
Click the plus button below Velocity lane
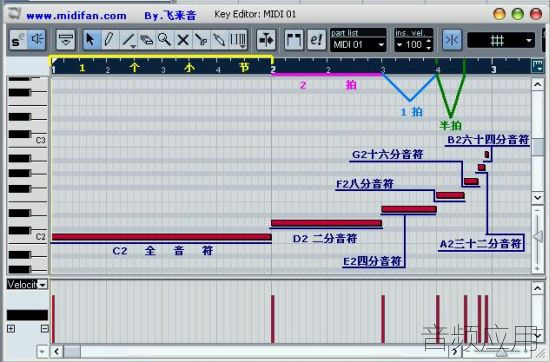(x=11, y=329)
